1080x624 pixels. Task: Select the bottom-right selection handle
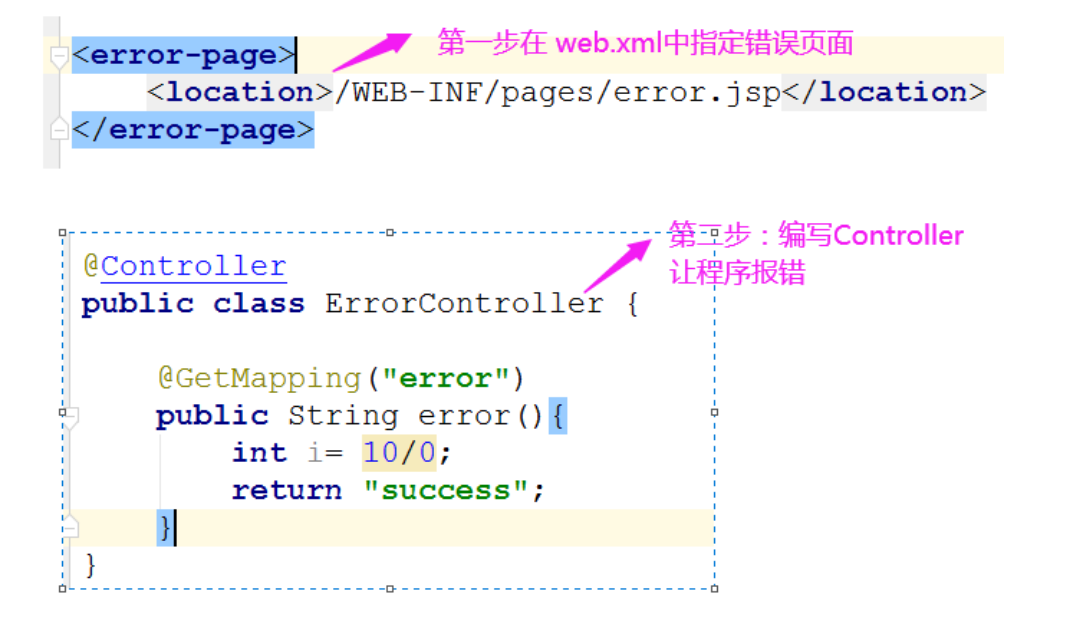(714, 589)
